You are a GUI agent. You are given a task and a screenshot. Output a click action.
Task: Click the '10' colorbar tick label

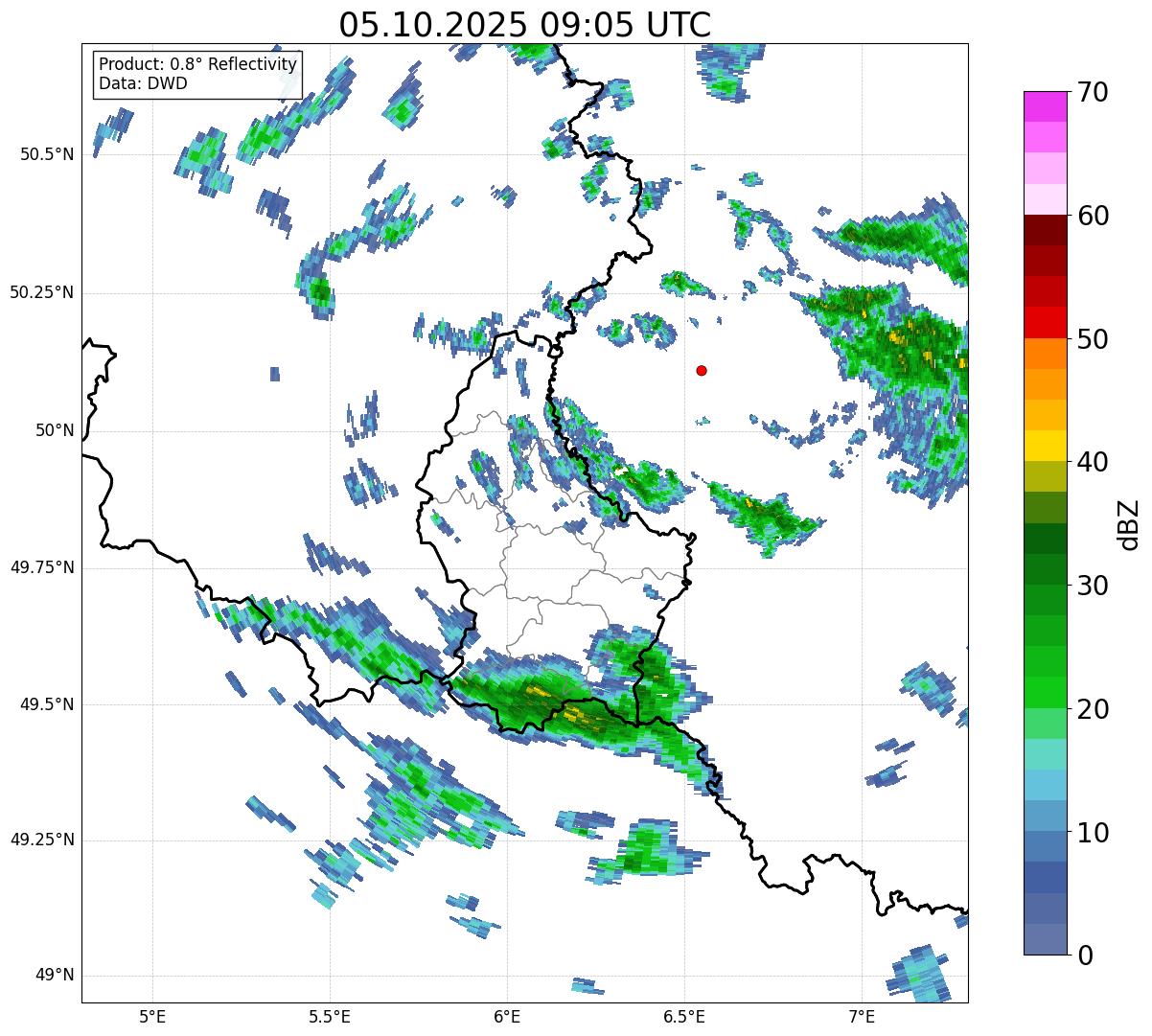pyautogui.click(x=1093, y=833)
